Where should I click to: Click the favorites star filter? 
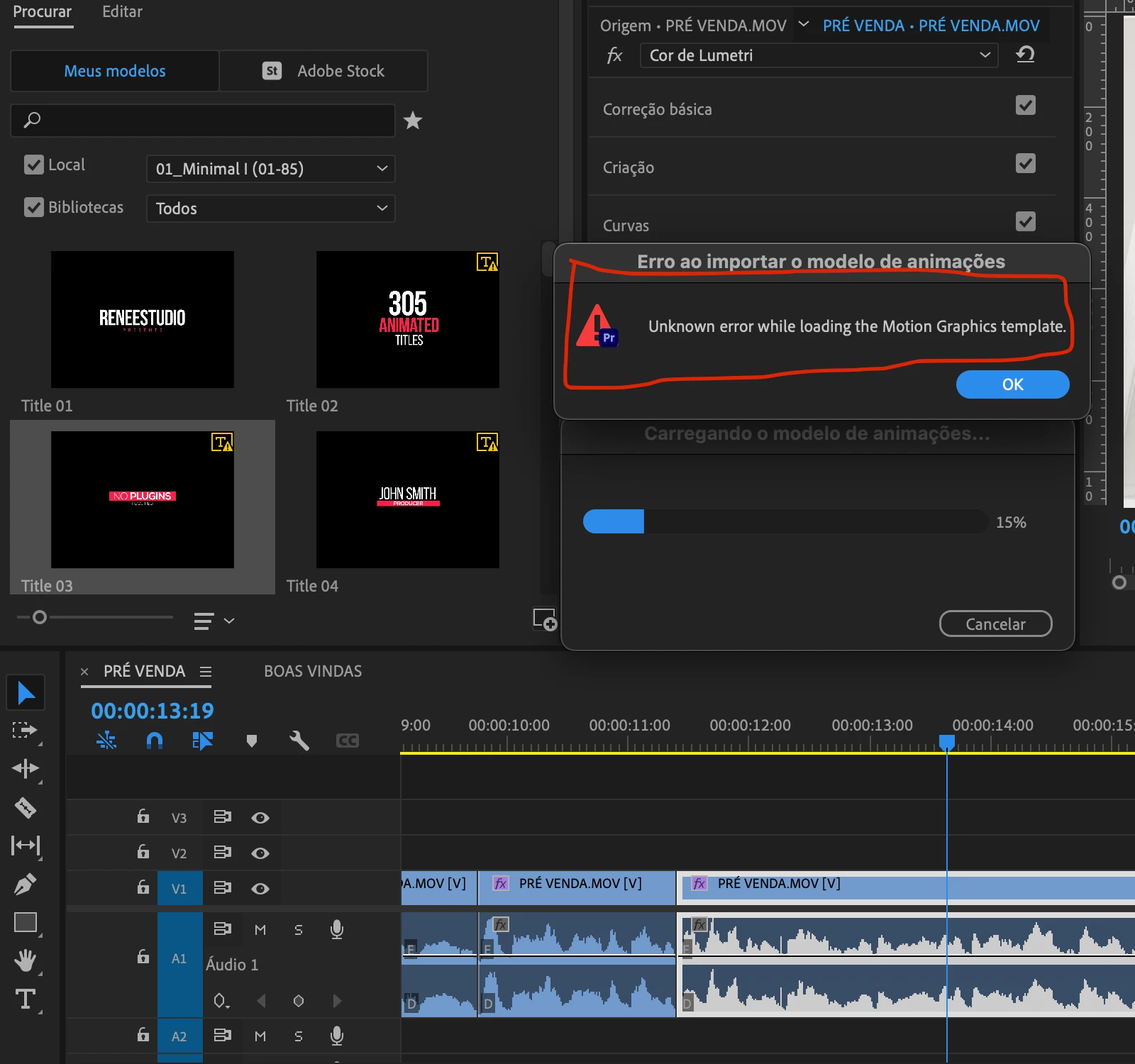click(413, 121)
